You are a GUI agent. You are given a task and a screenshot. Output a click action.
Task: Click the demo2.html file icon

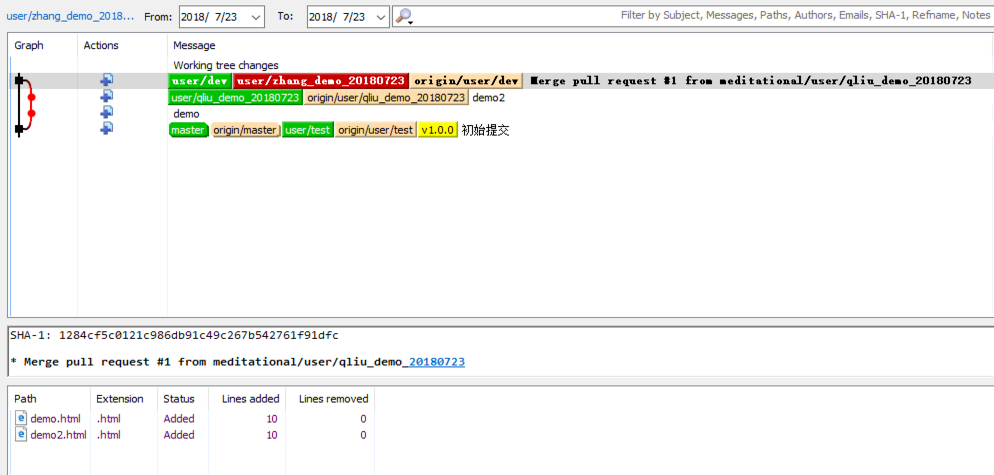point(21,434)
